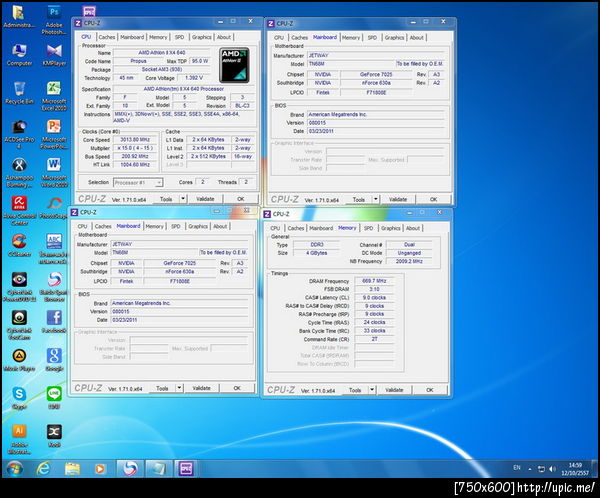Launch Microsoft Excel 2010 from the desktop

tap(53, 88)
